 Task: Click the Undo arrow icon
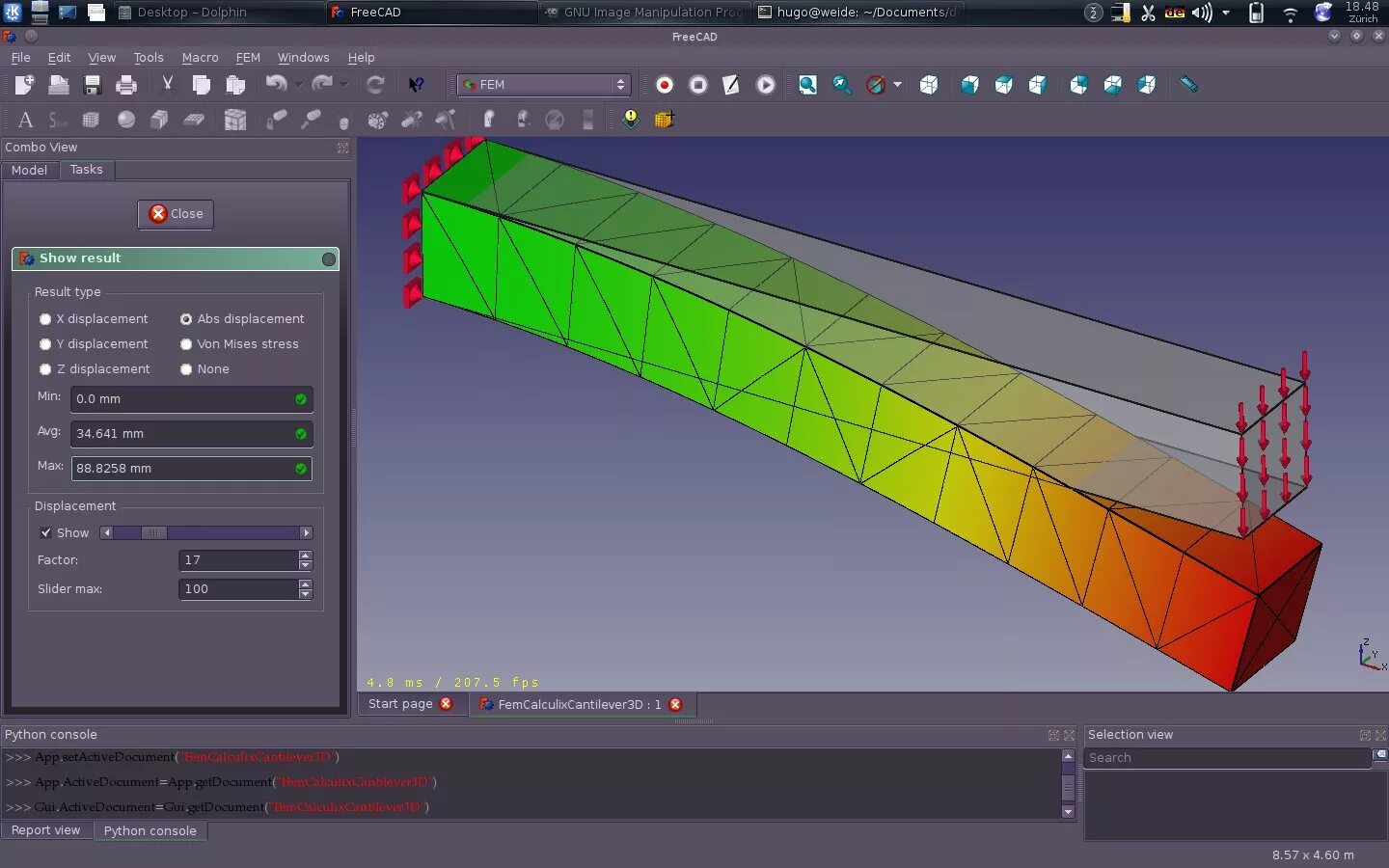[276, 84]
